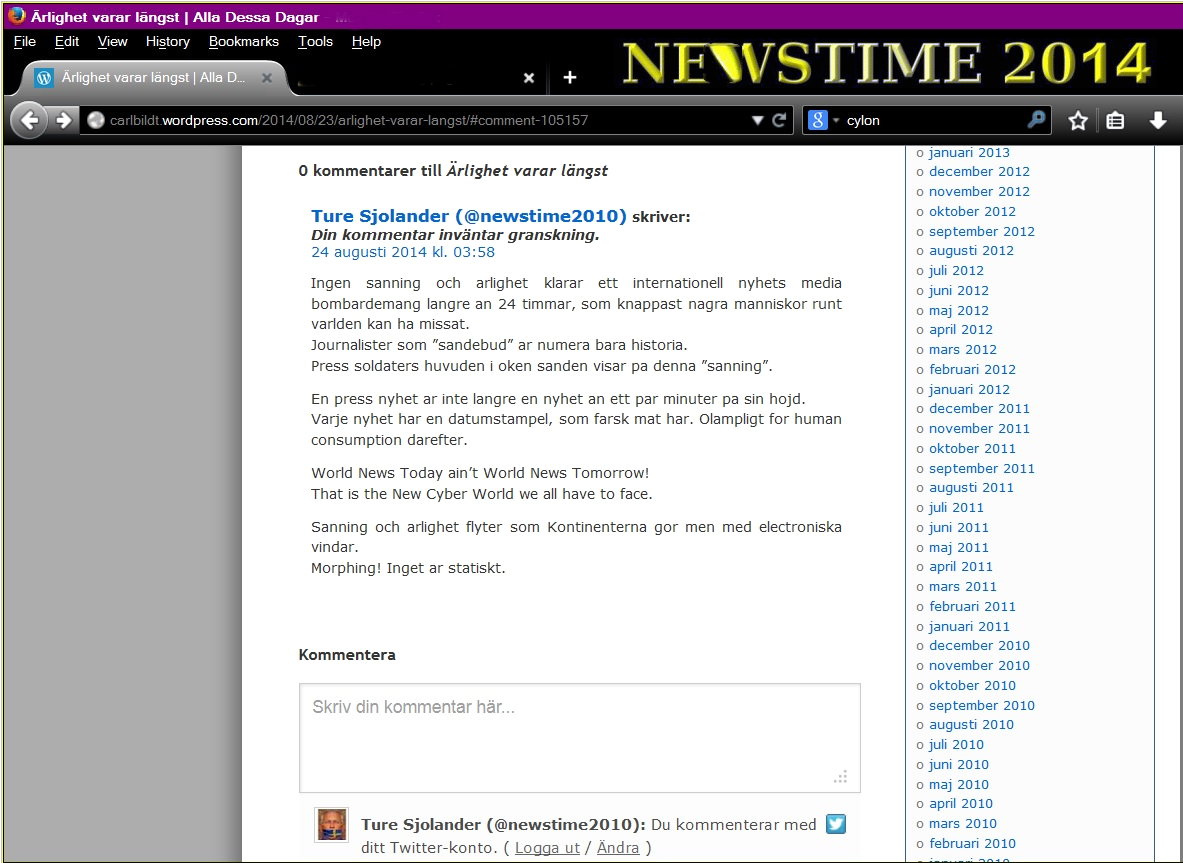Go back with the back arrow button
This screenshot has width=1183, height=863.
coord(29,120)
